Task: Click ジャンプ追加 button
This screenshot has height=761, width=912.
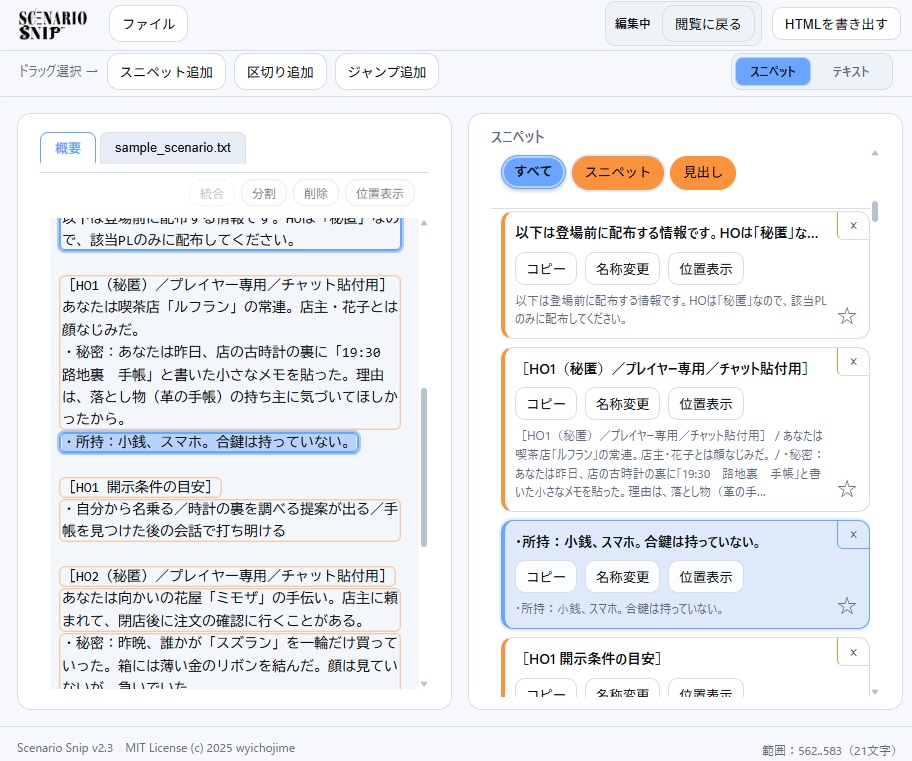Action: 387,72
